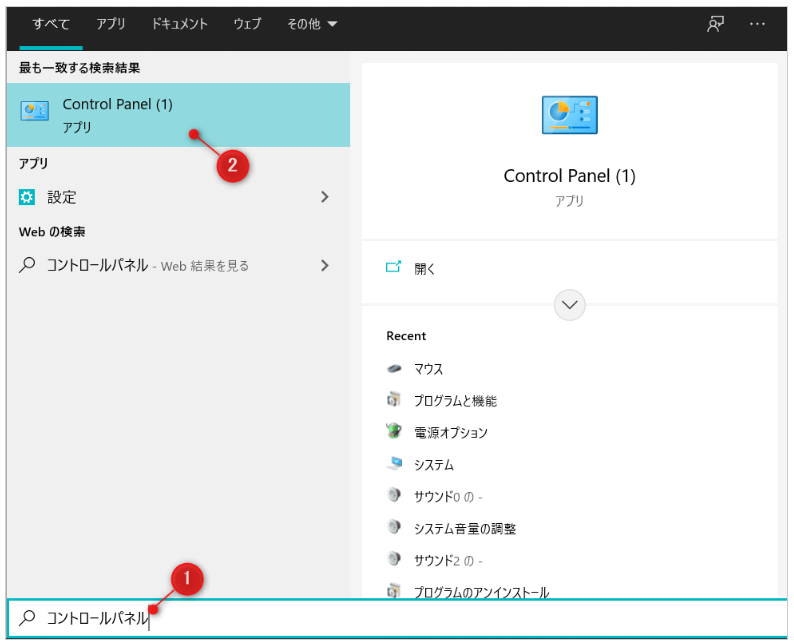Click recent item システム
Viewport: 794px width, 643px height.
click(x=433, y=464)
